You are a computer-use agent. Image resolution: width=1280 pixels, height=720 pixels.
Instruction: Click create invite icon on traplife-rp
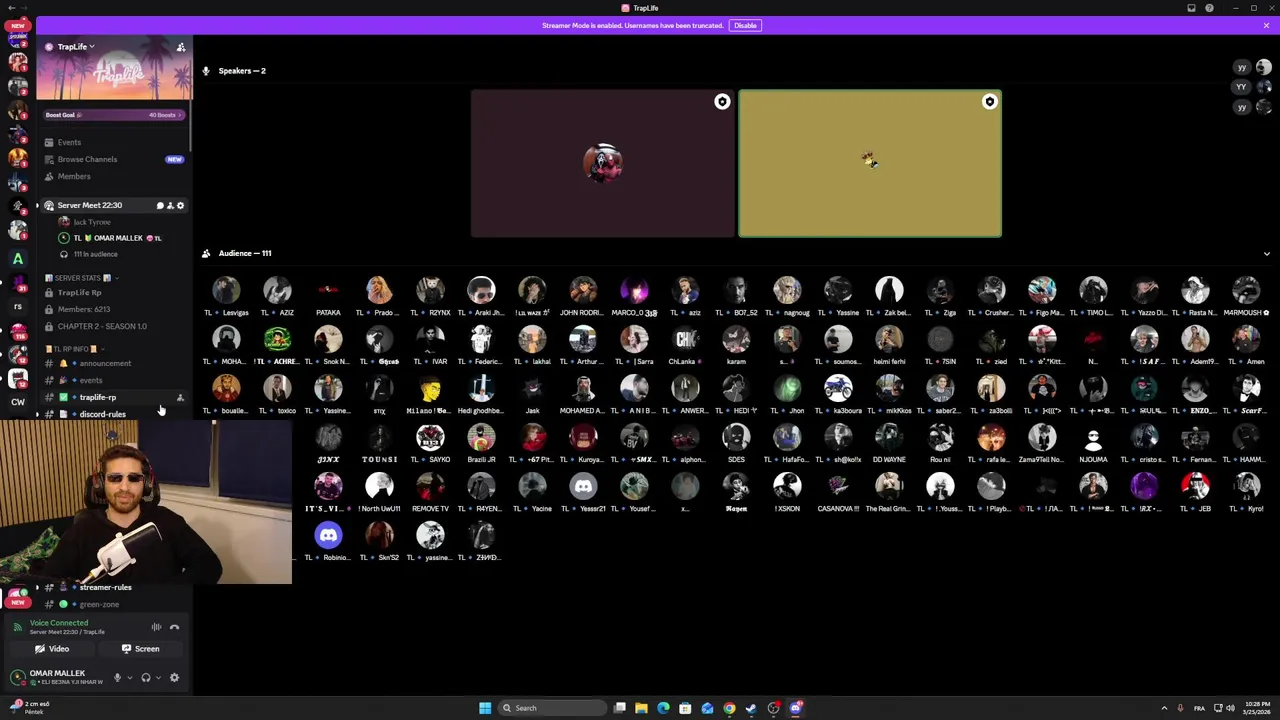[x=180, y=398]
